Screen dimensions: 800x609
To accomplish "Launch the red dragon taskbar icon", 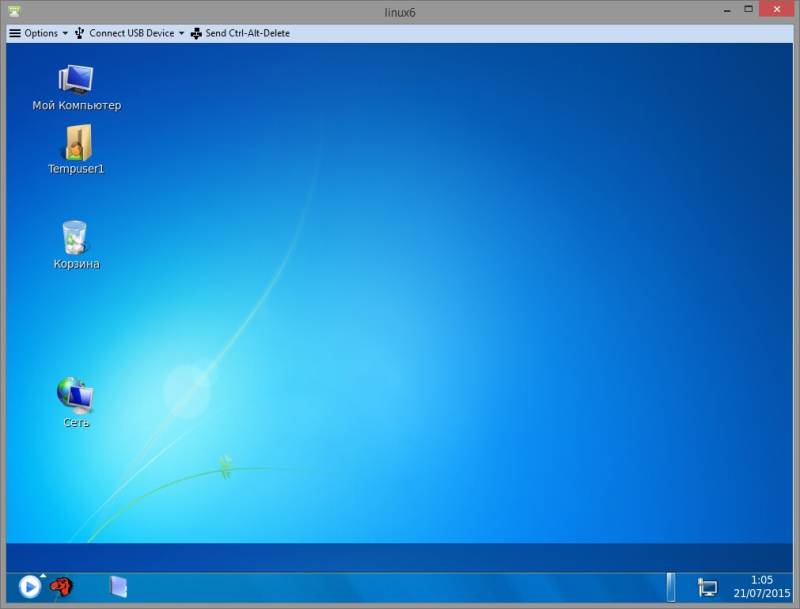I will click(x=61, y=587).
